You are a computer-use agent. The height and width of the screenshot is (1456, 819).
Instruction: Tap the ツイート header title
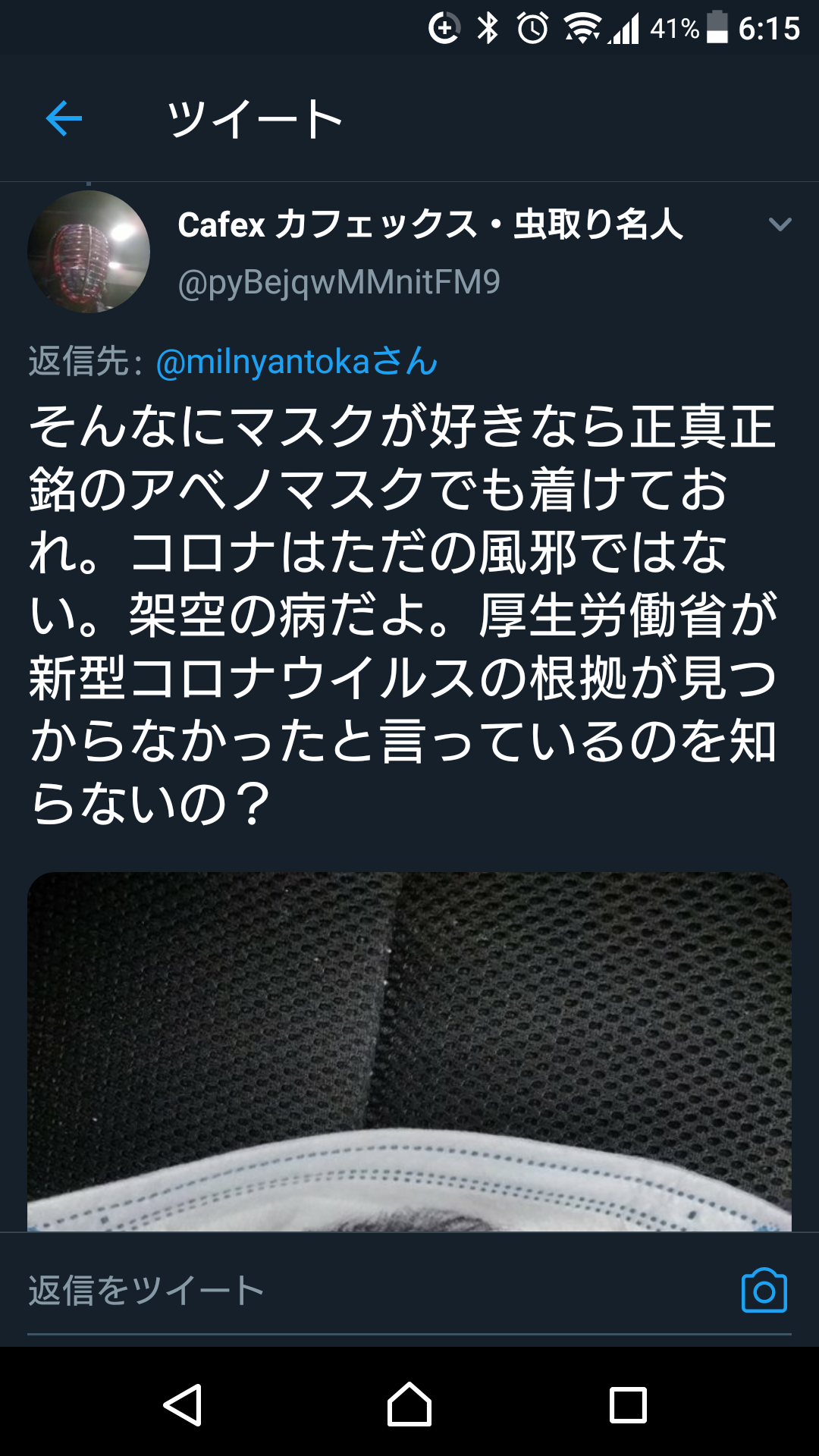(255, 119)
